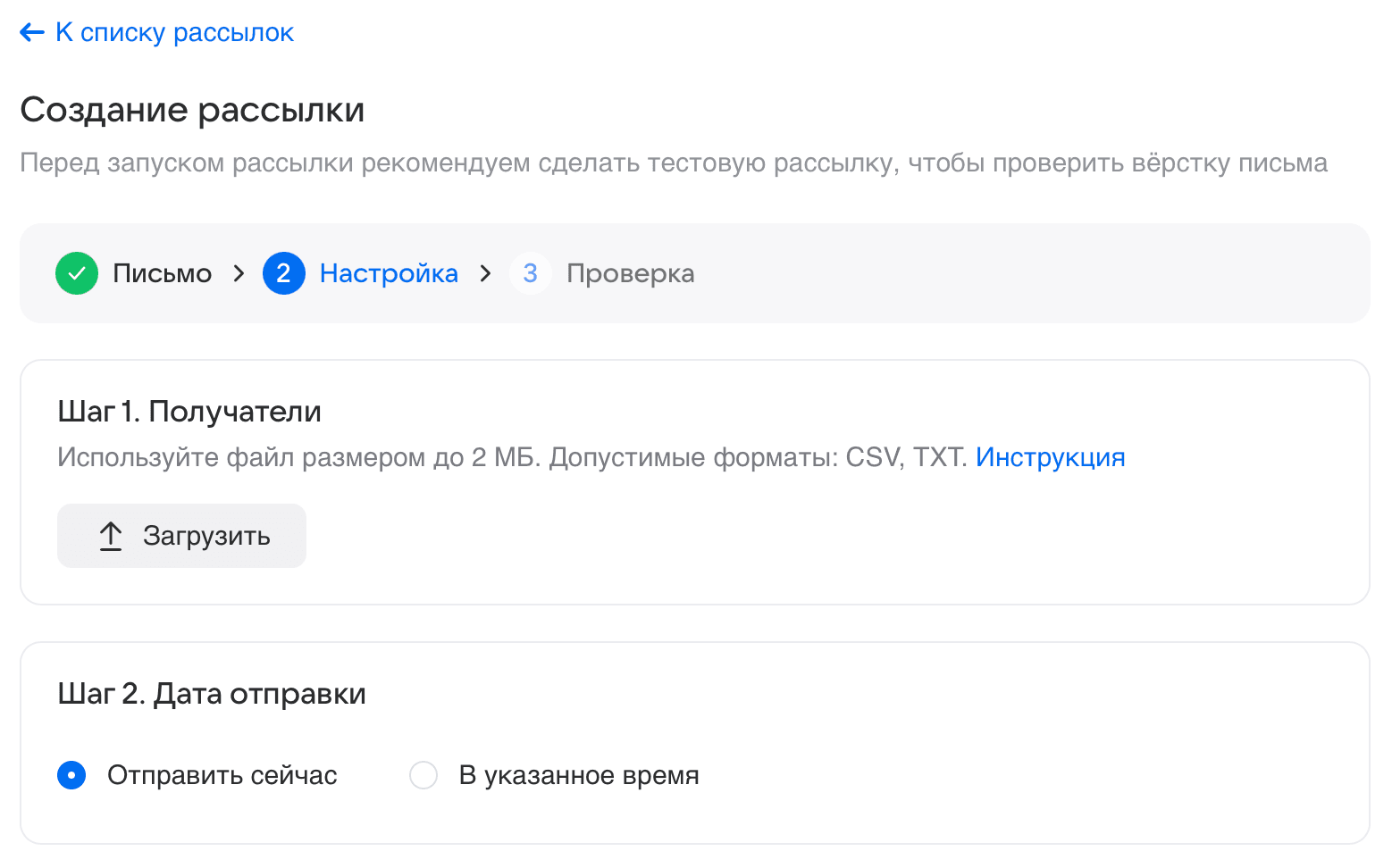
Task: Click the 'Шаг 2. Дата отправки' heading
Action: tap(212, 694)
